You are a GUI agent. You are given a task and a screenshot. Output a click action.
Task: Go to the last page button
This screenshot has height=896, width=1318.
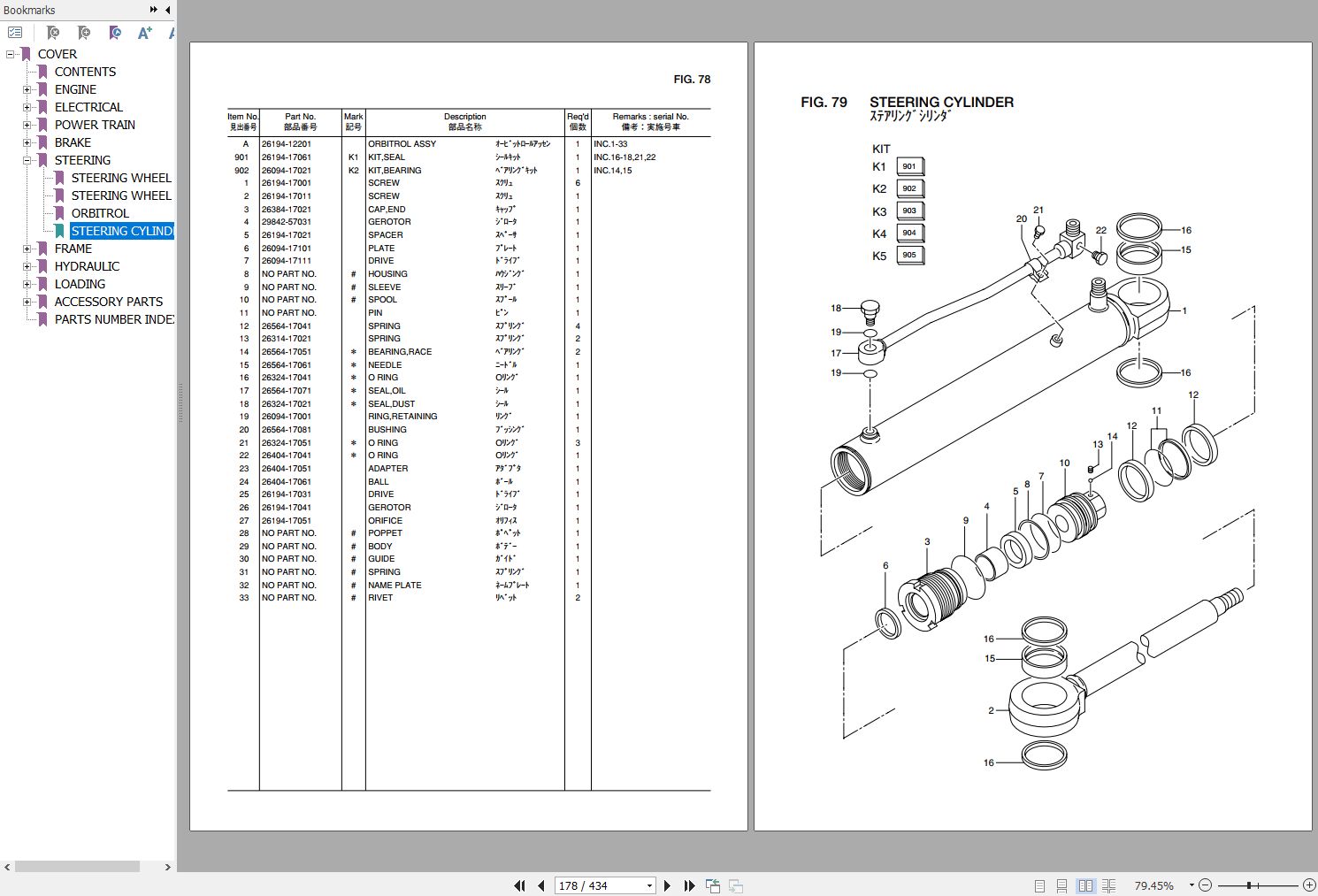(x=690, y=885)
